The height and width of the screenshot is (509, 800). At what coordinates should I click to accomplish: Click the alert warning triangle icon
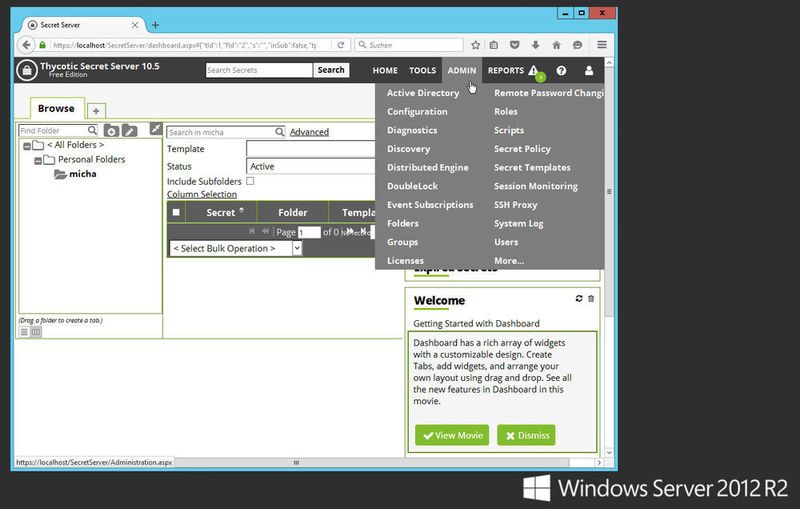pyautogui.click(x=533, y=70)
